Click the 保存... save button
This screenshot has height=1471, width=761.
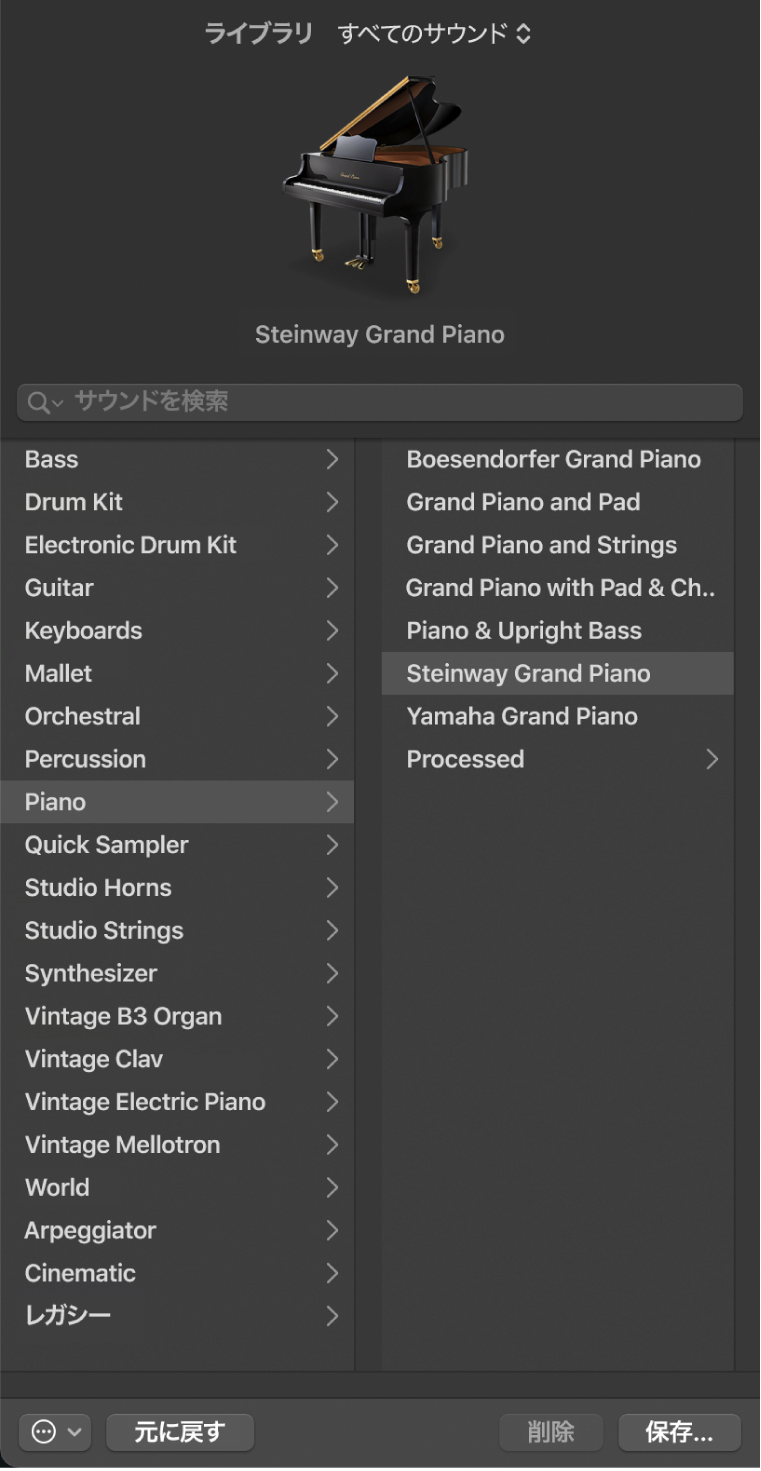click(x=680, y=1432)
